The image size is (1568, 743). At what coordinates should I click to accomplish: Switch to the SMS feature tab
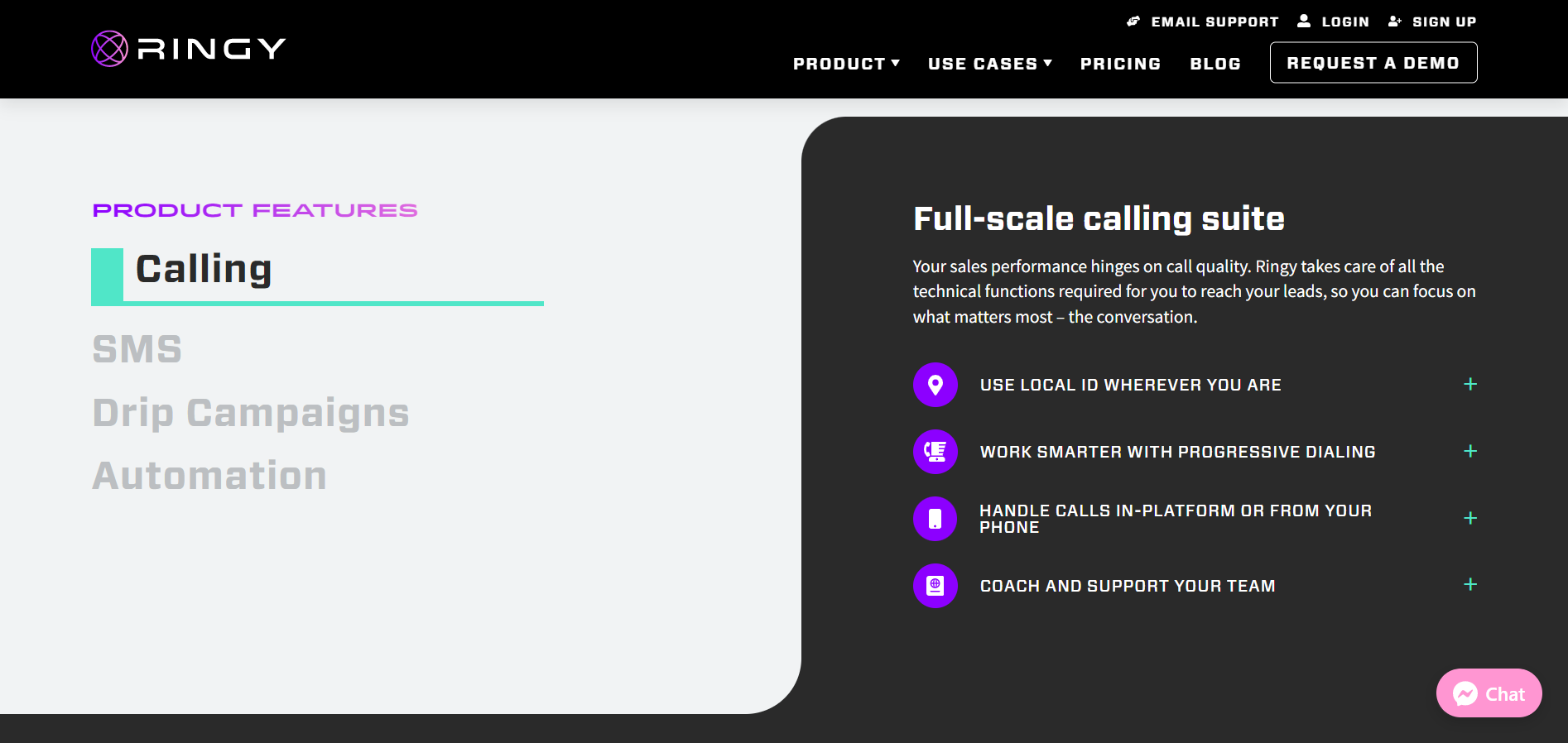pyautogui.click(x=137, y=349)
